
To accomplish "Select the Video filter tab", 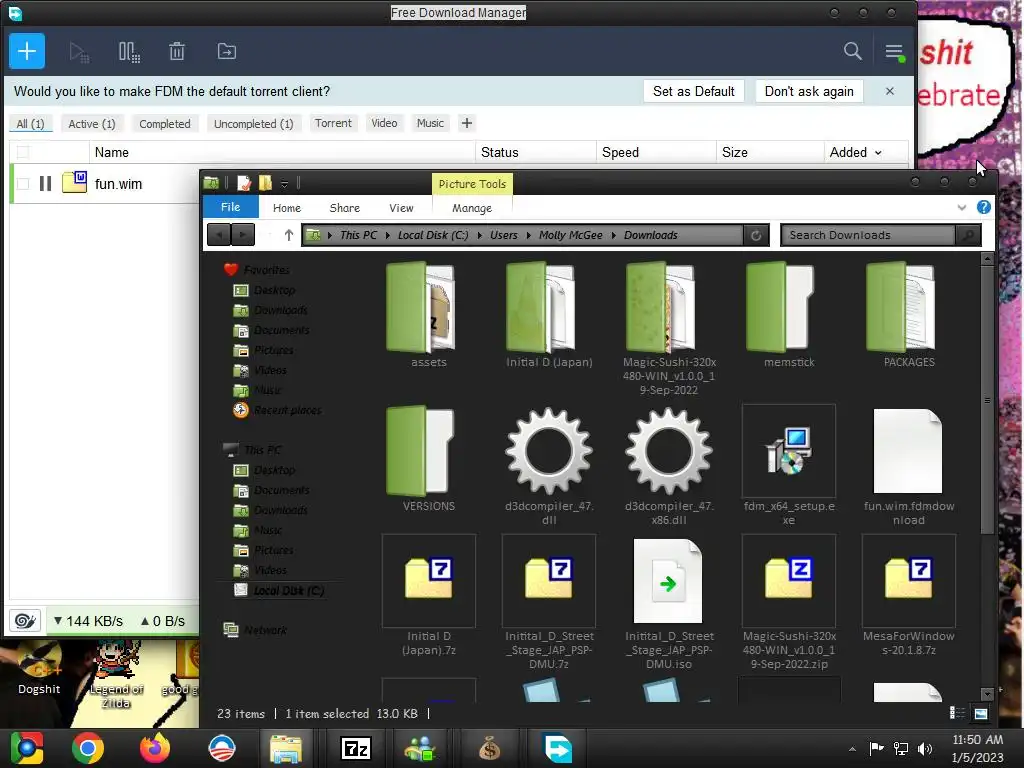I will pyautogui.click(x=384, y=123).
